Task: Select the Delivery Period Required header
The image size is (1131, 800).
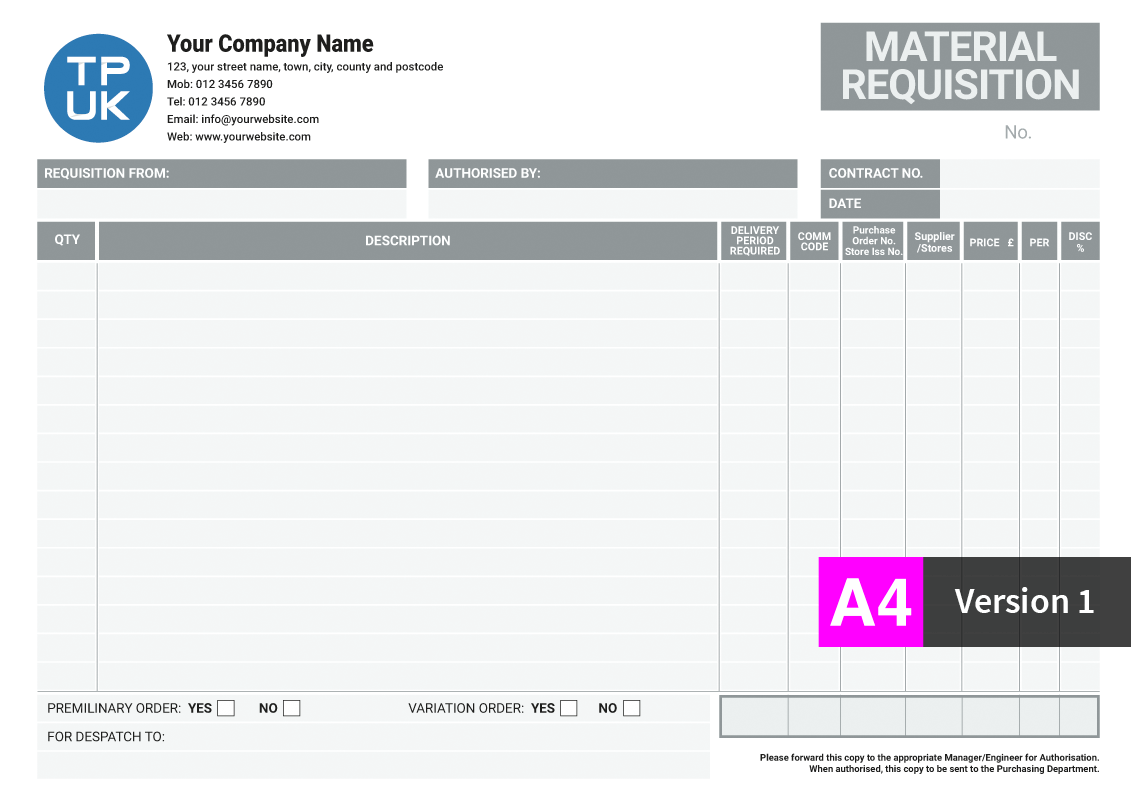Action: 754,241
